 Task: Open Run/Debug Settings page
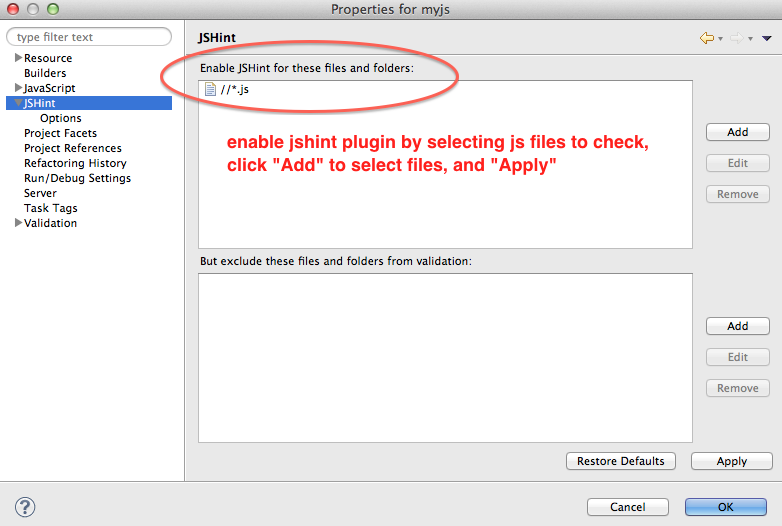(x=77, y=178)
